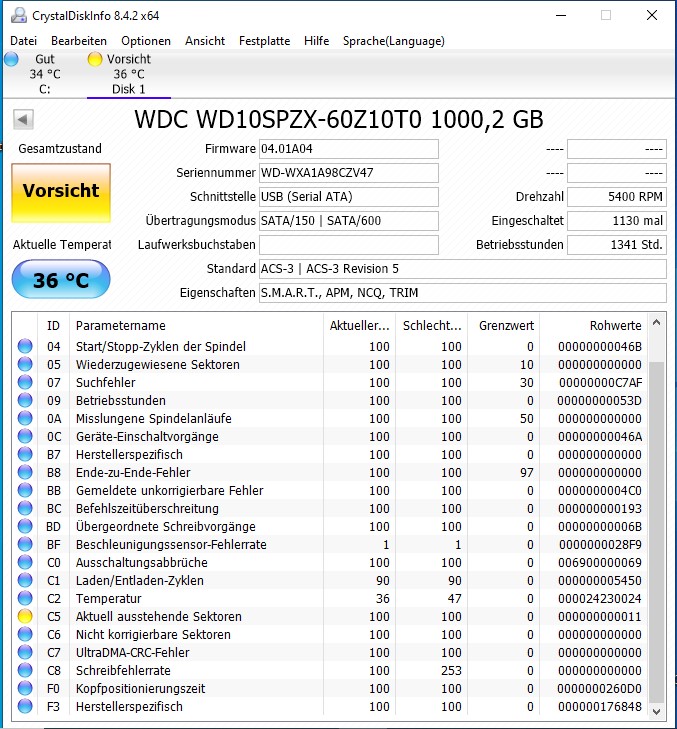The height and width of the screenshot is (729, 677).
Task: Click the yellow Vorsicht status icon for Disk 1
Action: point(95,59)
